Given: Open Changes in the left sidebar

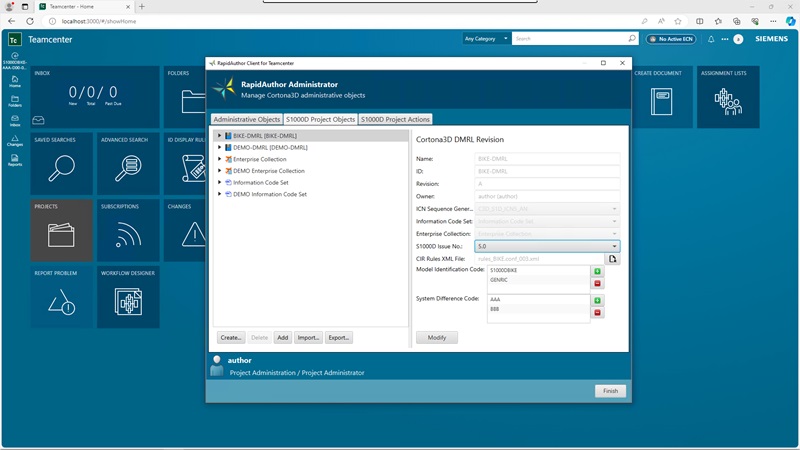Looking at the screenshot, I should [15, 140].
